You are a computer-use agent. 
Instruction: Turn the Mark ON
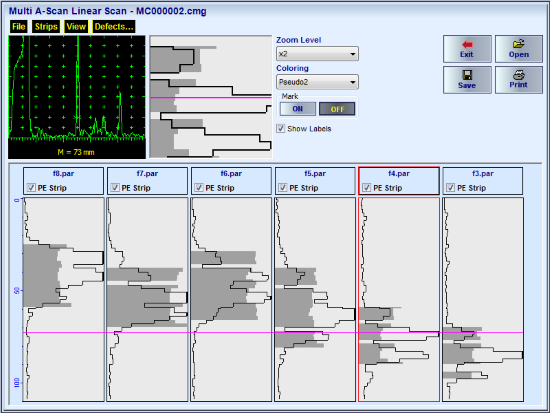pos(298,109)
